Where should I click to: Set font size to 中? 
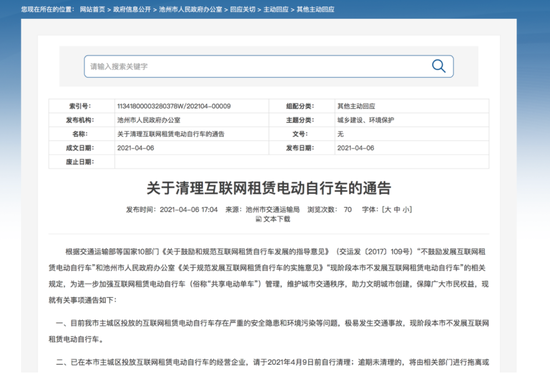point(397,209)
